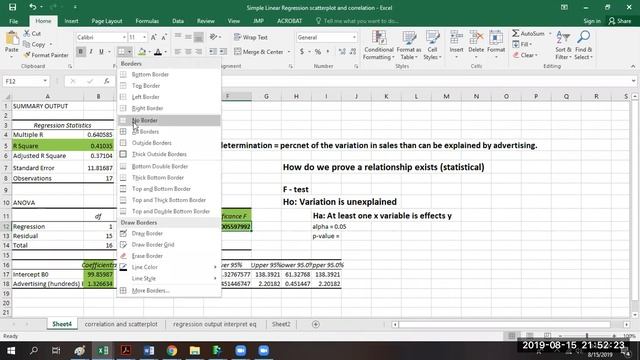Choose No Border menu entry
Viewport: 640px width, 360px height.
coord(169,120)
